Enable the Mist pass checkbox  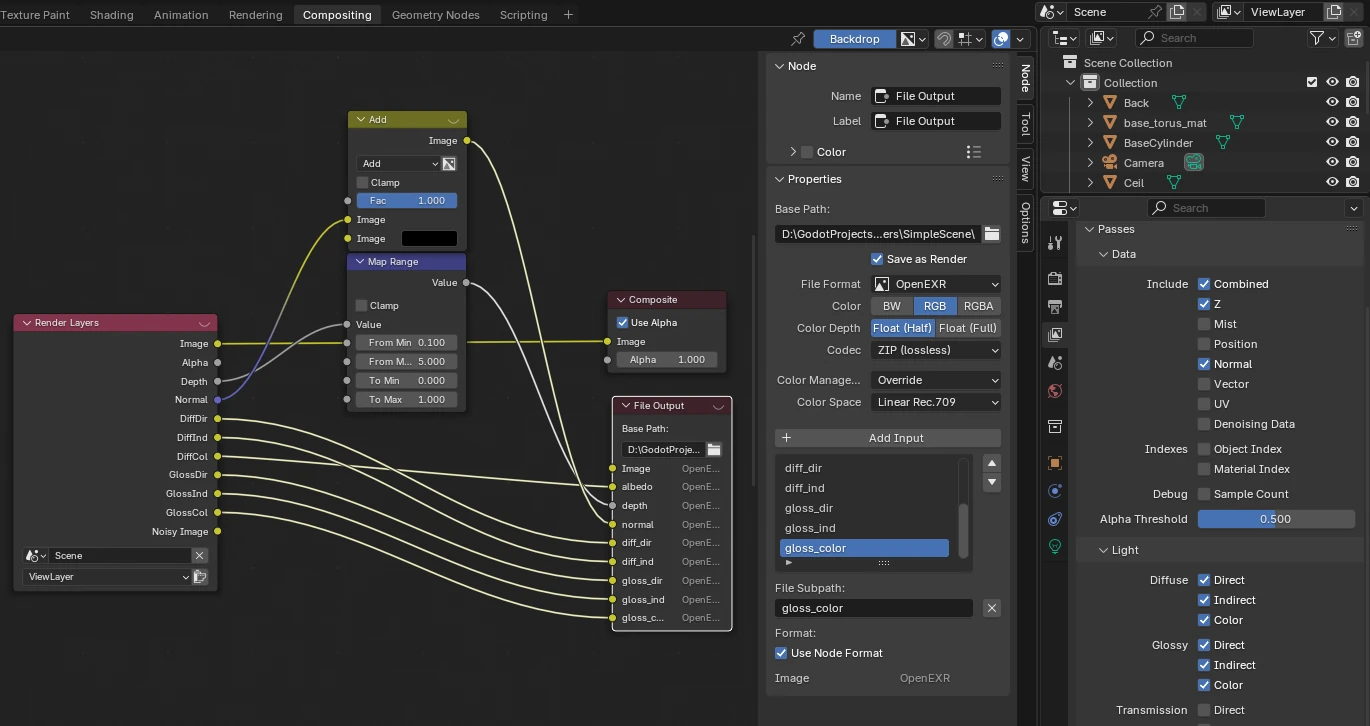click(1204, 324)
